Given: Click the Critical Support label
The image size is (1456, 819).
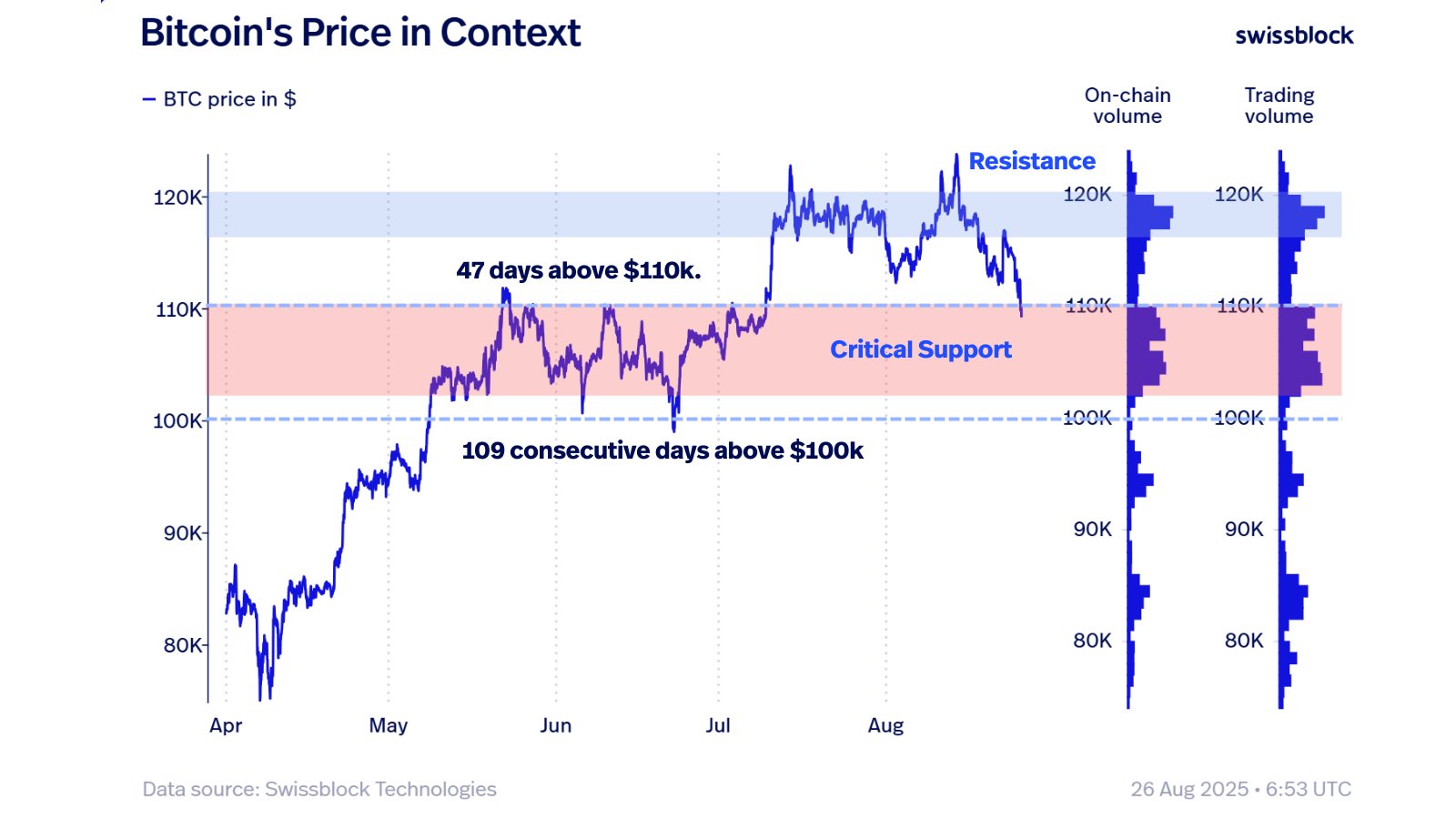Looking at the screenshot, I should (x=920, y=349).
